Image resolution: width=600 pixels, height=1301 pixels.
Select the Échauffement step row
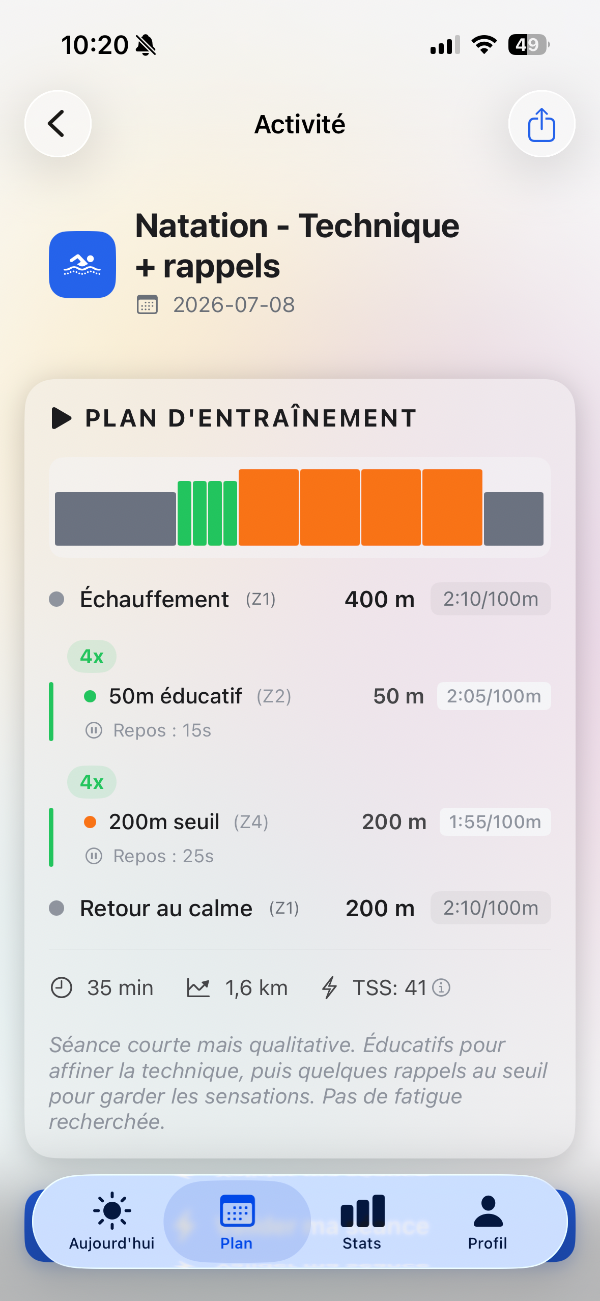300,599
